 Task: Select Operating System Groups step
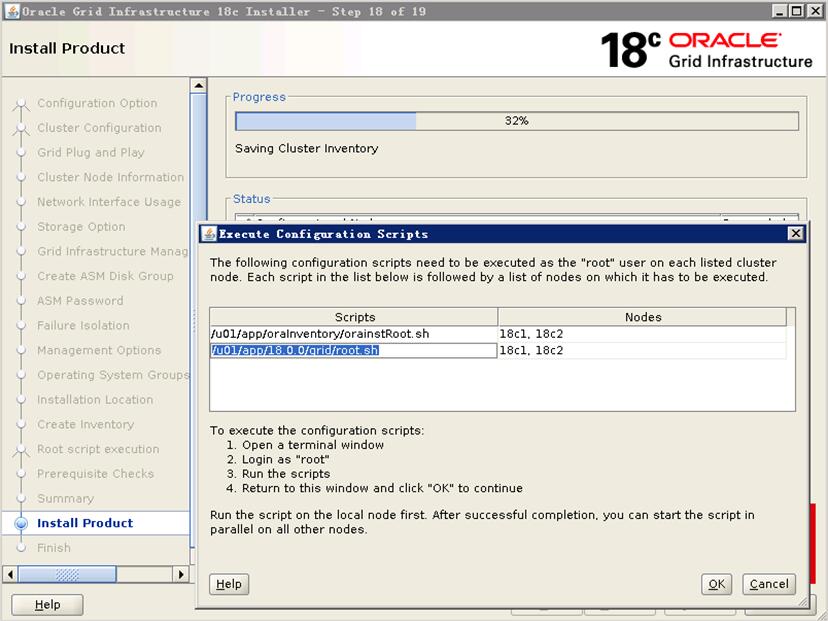click(x=112, y=375)
